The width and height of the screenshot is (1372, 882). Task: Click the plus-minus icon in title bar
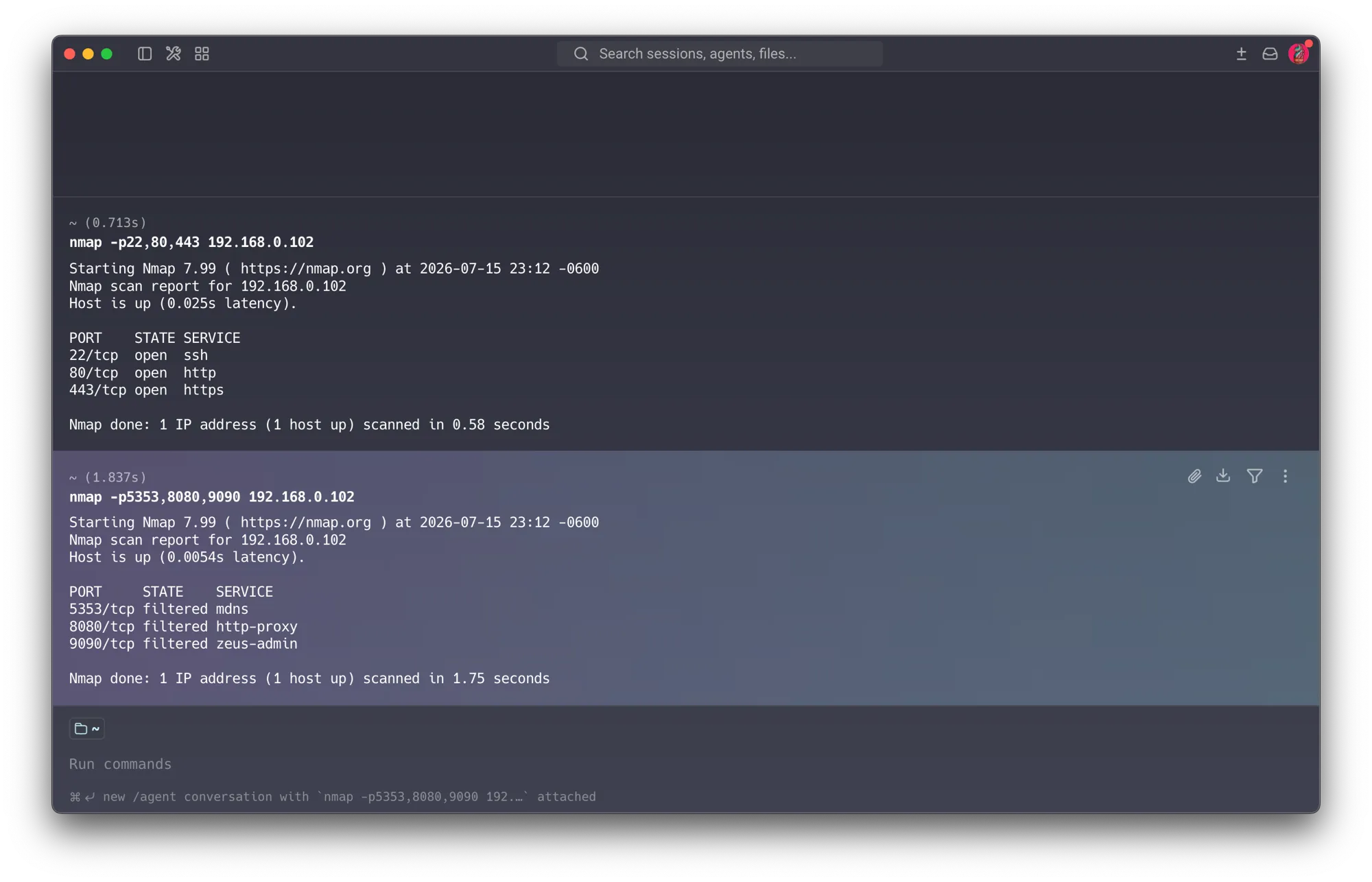coord(1241,53)
